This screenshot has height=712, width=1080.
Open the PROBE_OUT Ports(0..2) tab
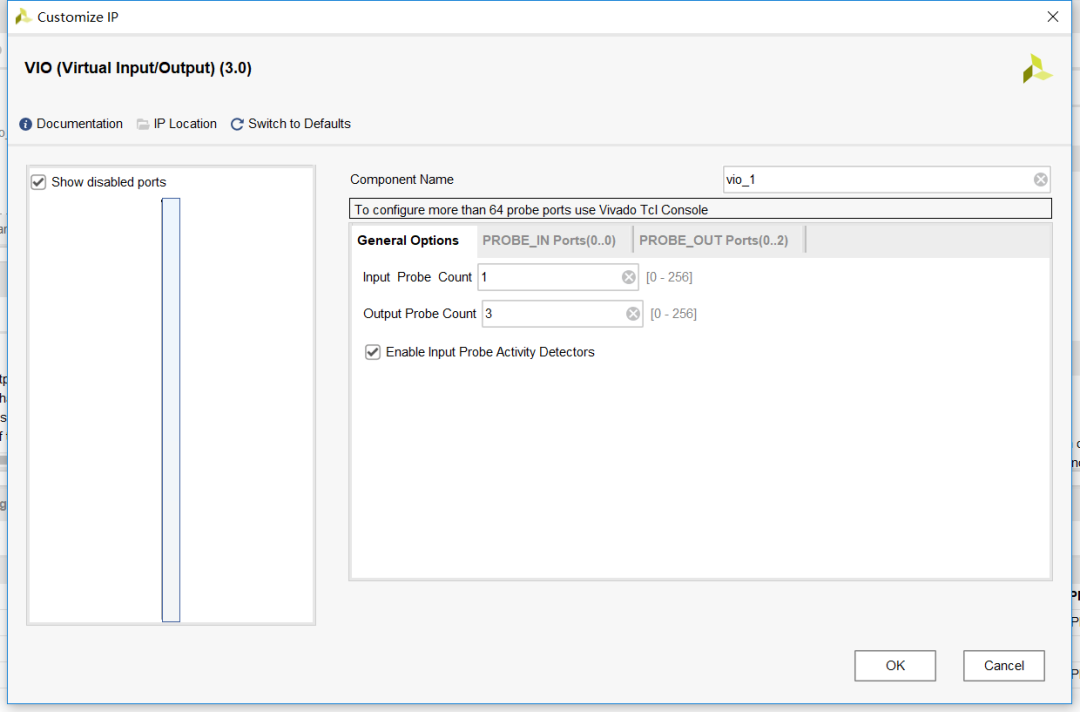coord(714,240)
